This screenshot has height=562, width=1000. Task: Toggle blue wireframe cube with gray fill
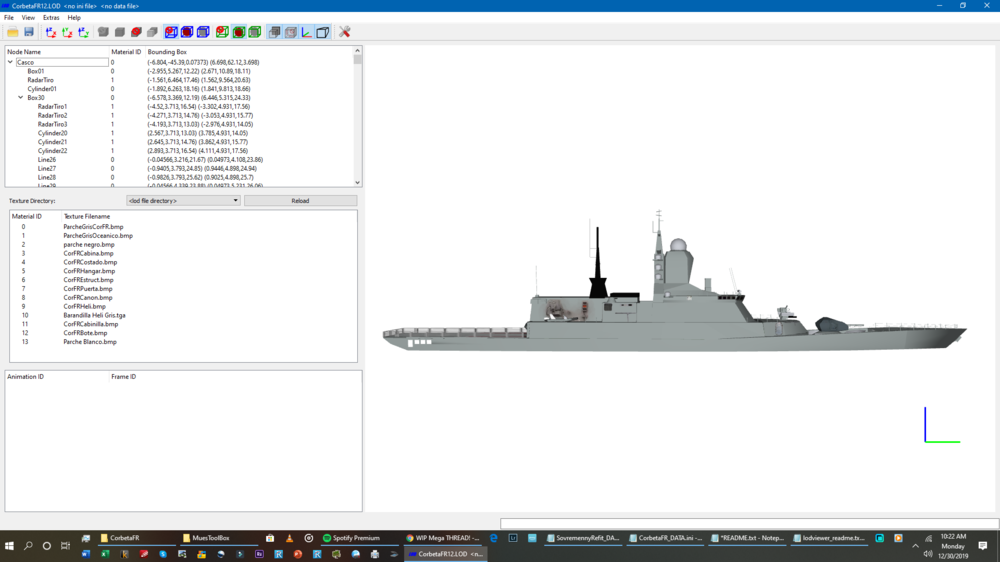click(203, 32)
